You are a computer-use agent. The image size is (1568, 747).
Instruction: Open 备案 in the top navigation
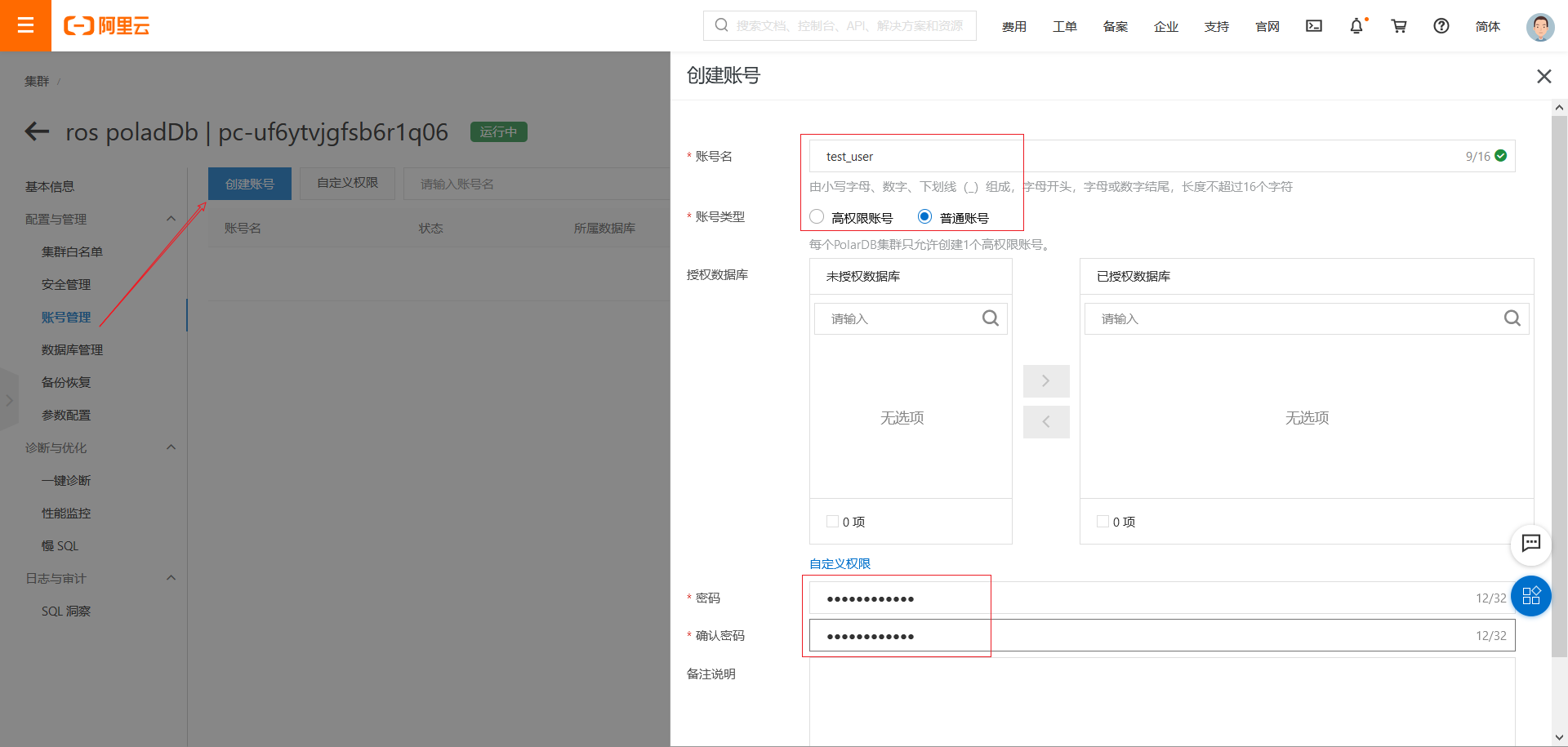[x=1116, y=26]
